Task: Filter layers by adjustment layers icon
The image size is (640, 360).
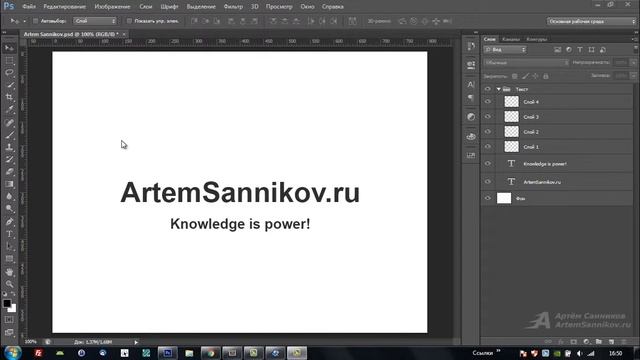Action: [x=569, y=50]
